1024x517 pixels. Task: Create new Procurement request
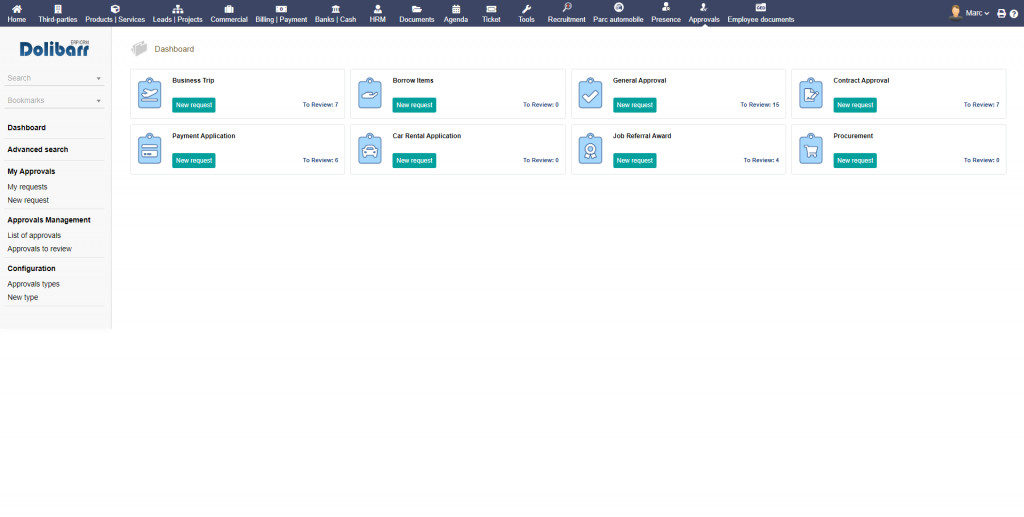pos(855,161)
